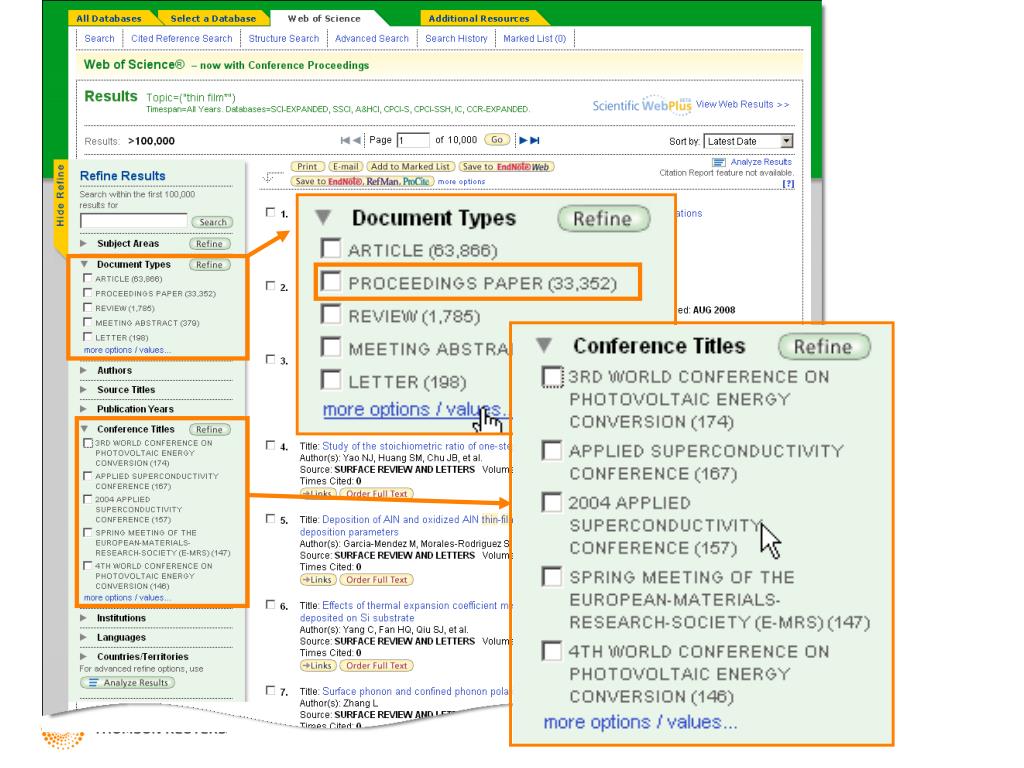This screenshot has height=768, width=1024.
Task: Open the Sort by Latest Date dropdown
Action: point(748,141)
